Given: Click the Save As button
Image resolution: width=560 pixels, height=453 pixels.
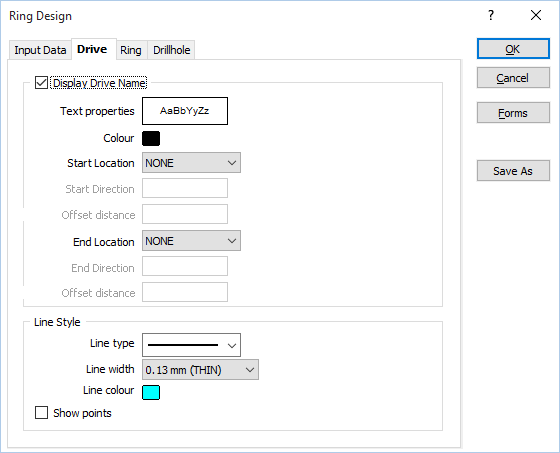Looking at the screenshot, I should click(513, 171).
